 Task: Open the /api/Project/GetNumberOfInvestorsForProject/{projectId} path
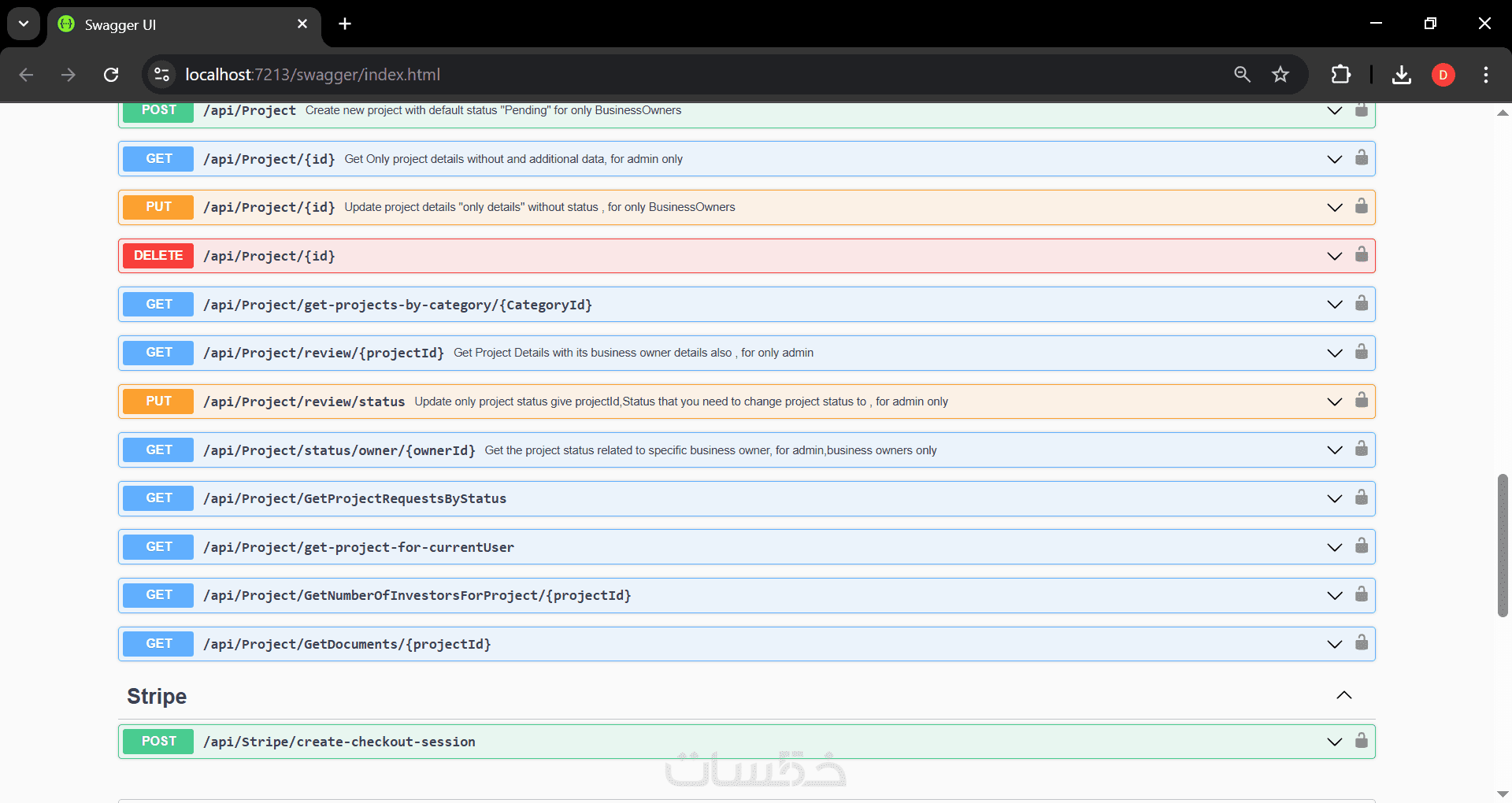(x=417, y=596)
